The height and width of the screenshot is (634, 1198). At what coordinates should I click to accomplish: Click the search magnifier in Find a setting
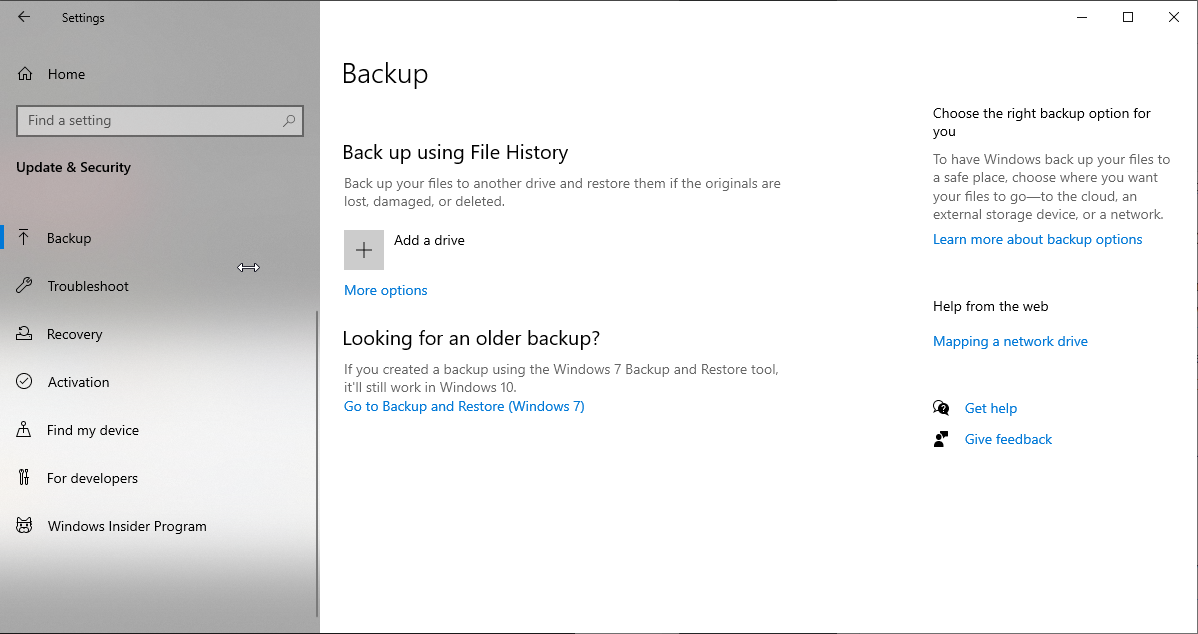point(288,120)
